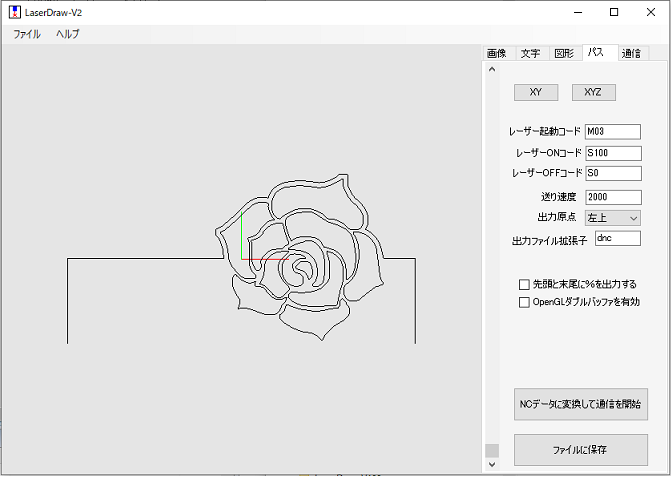Screen dimensions: 671x479
Task: Open the ファイル menu
Action: (x=27, y=34)
